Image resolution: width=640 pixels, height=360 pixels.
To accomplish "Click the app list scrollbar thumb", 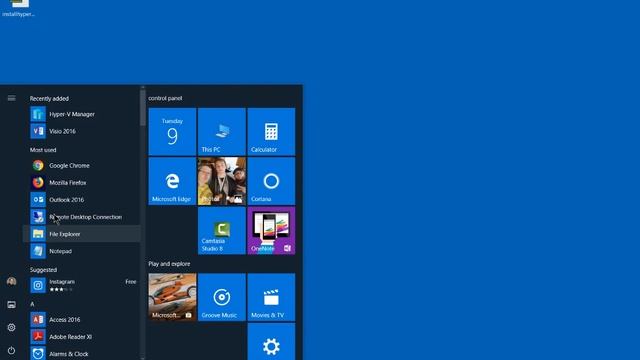I will tap(142, 108).
